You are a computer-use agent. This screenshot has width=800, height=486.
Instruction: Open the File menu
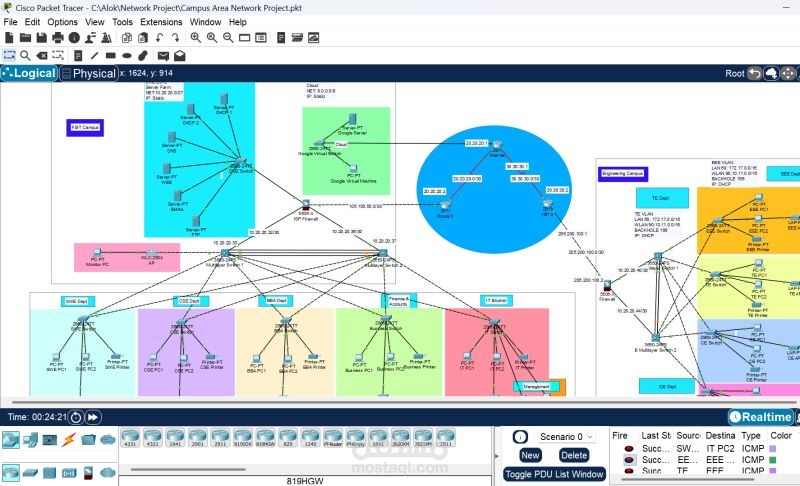pyautogui.click(x=10, y=22)
